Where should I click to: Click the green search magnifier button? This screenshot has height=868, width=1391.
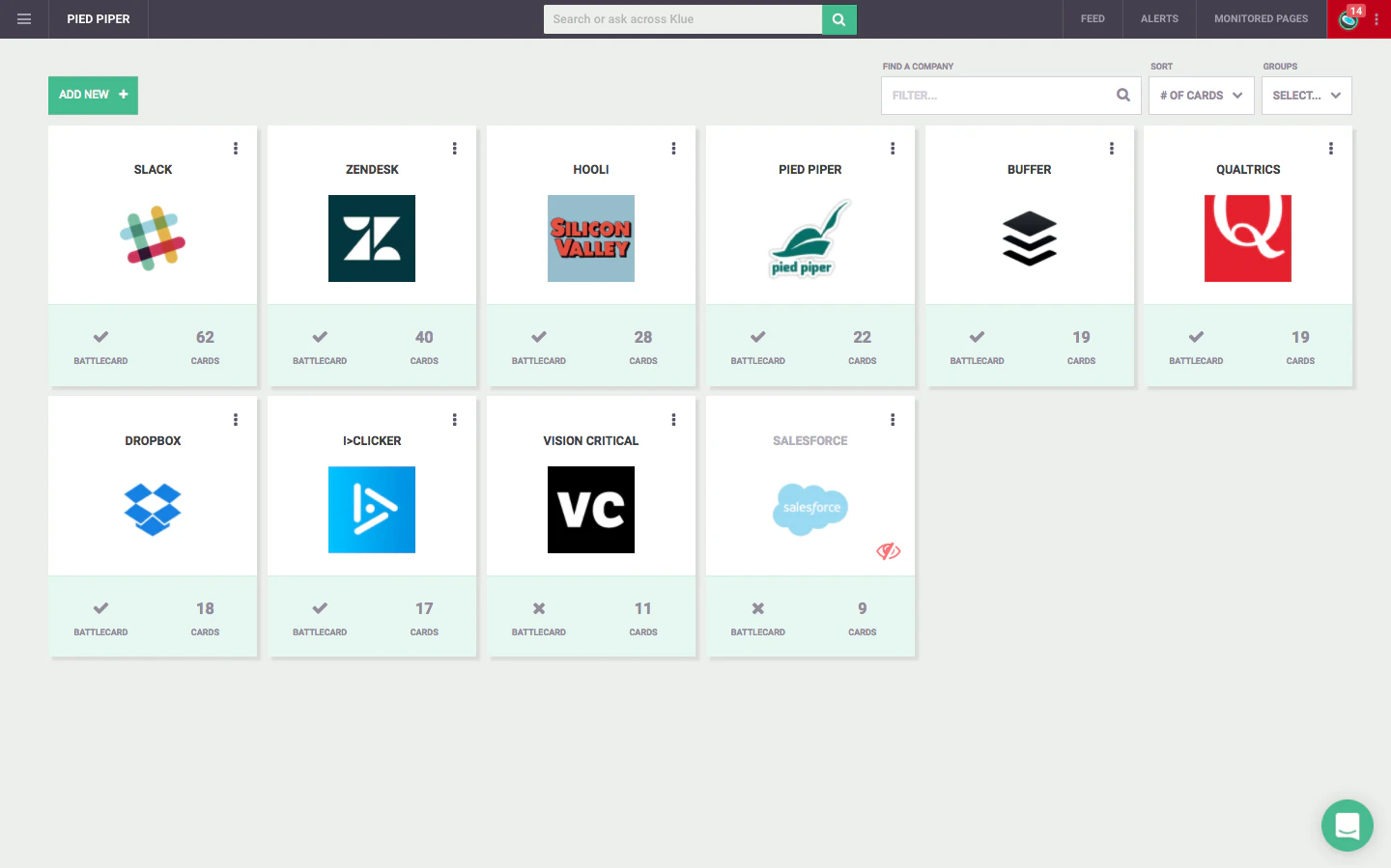838,19
